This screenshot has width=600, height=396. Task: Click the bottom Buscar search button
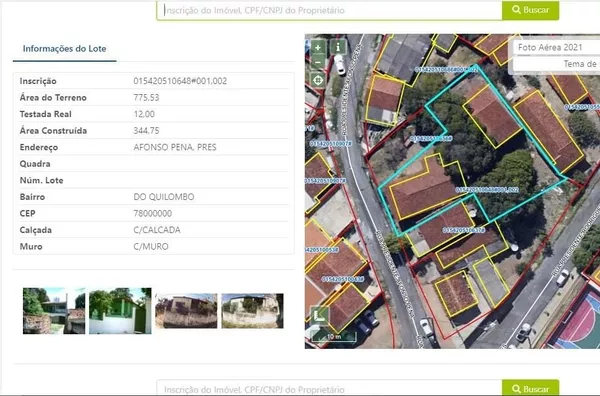(530, 388)
